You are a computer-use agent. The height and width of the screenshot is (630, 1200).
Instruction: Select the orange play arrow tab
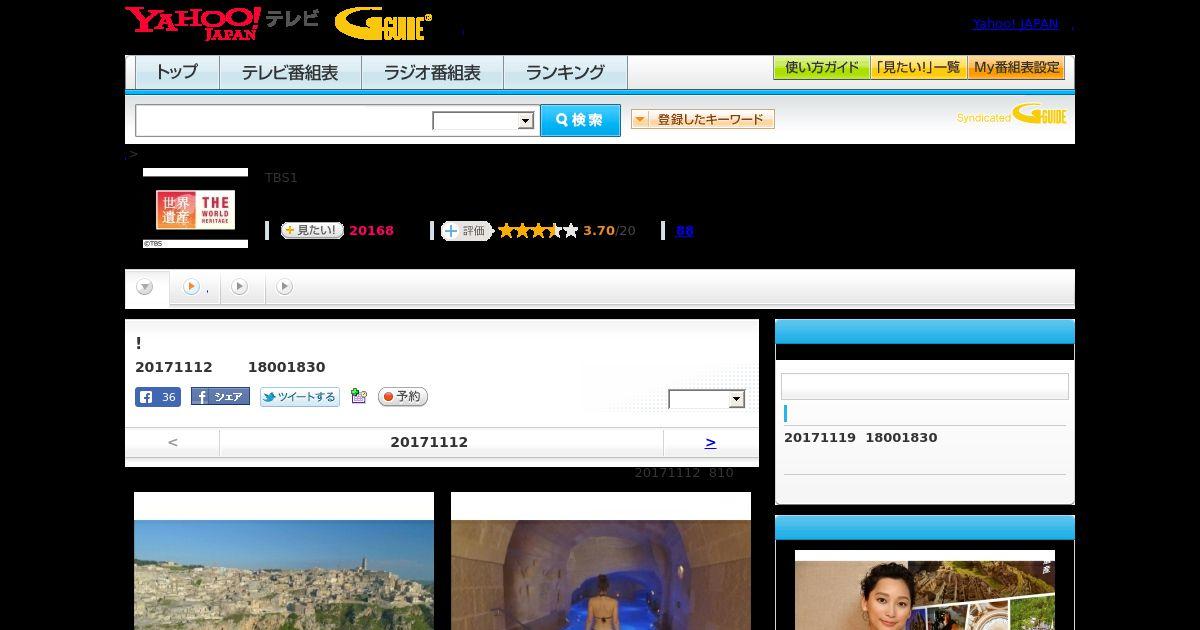click(195, 288)
